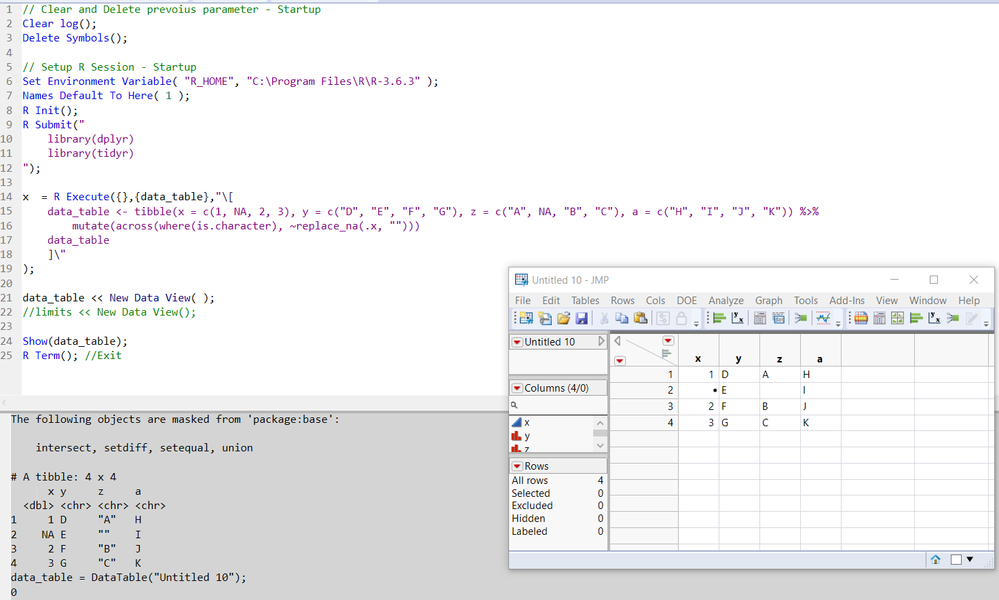Screen dimensions: 999x600
Task: Click the Save icon in JMP toolbar
Action: click(x=581, y=319)
